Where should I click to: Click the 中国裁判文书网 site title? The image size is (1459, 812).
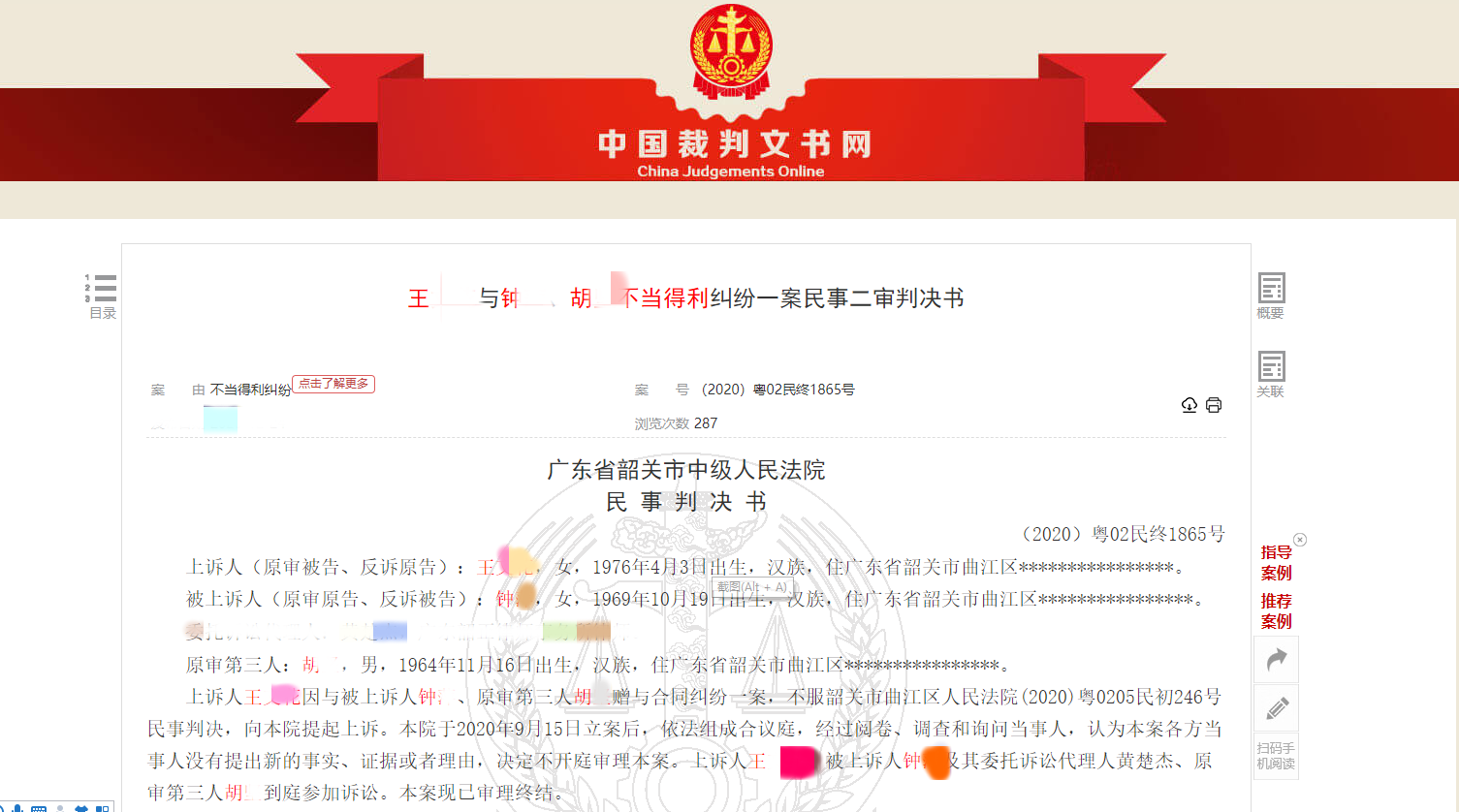click(735, 144)
